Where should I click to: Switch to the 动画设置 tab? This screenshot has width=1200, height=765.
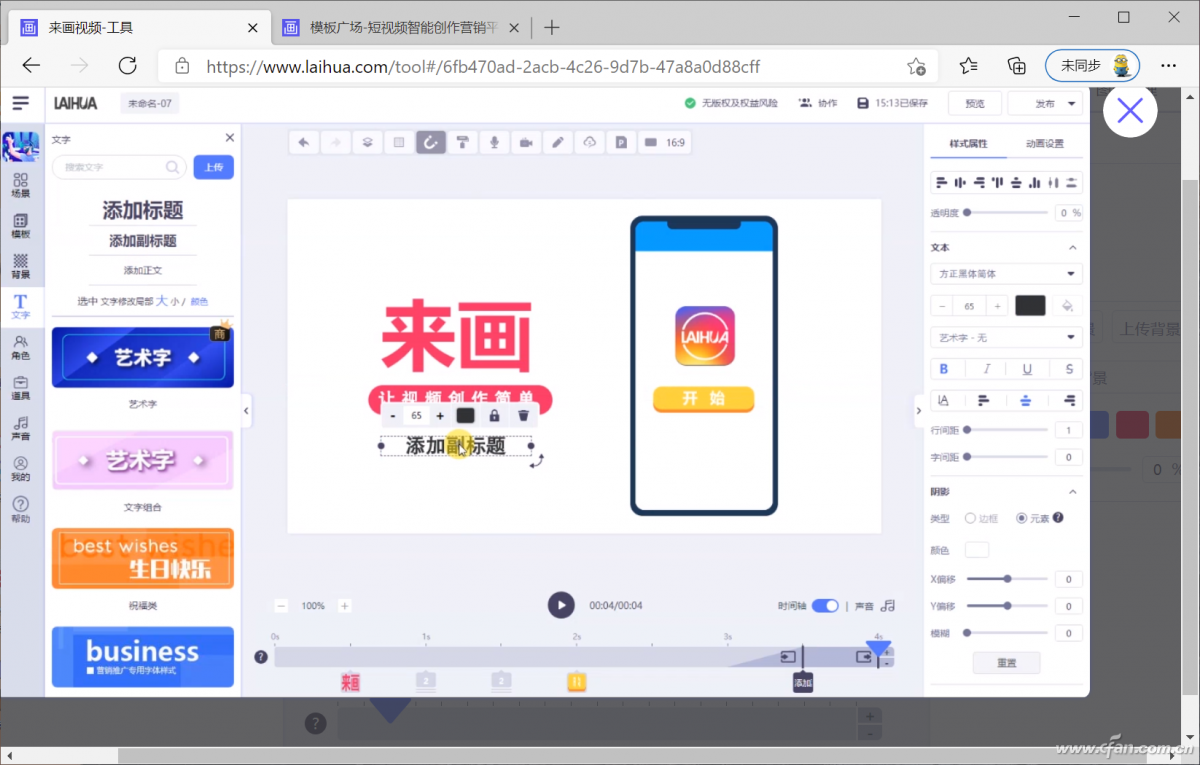[x=1044, y=144]
